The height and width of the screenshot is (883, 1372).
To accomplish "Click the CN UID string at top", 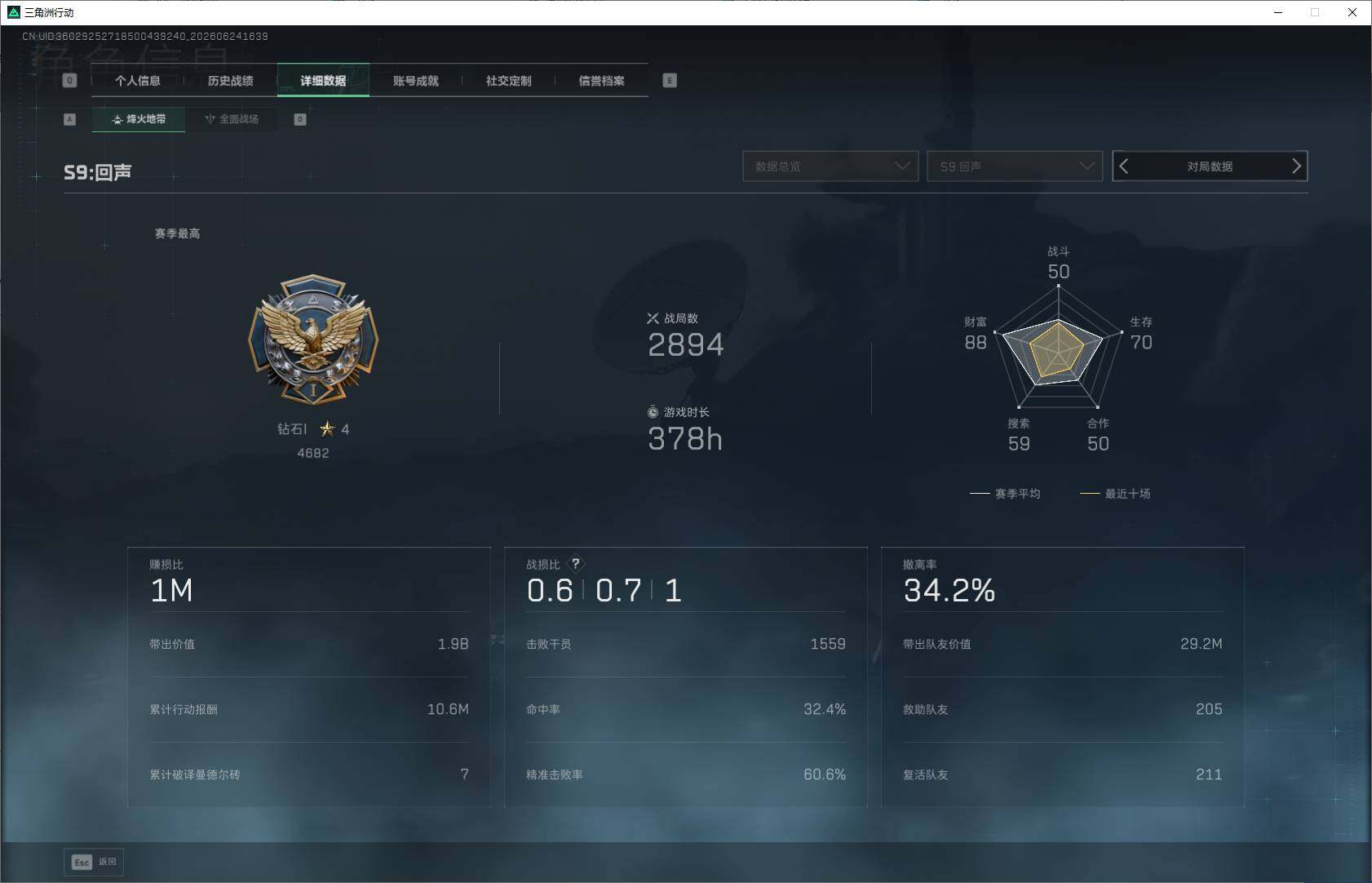I will pos(145,37).
